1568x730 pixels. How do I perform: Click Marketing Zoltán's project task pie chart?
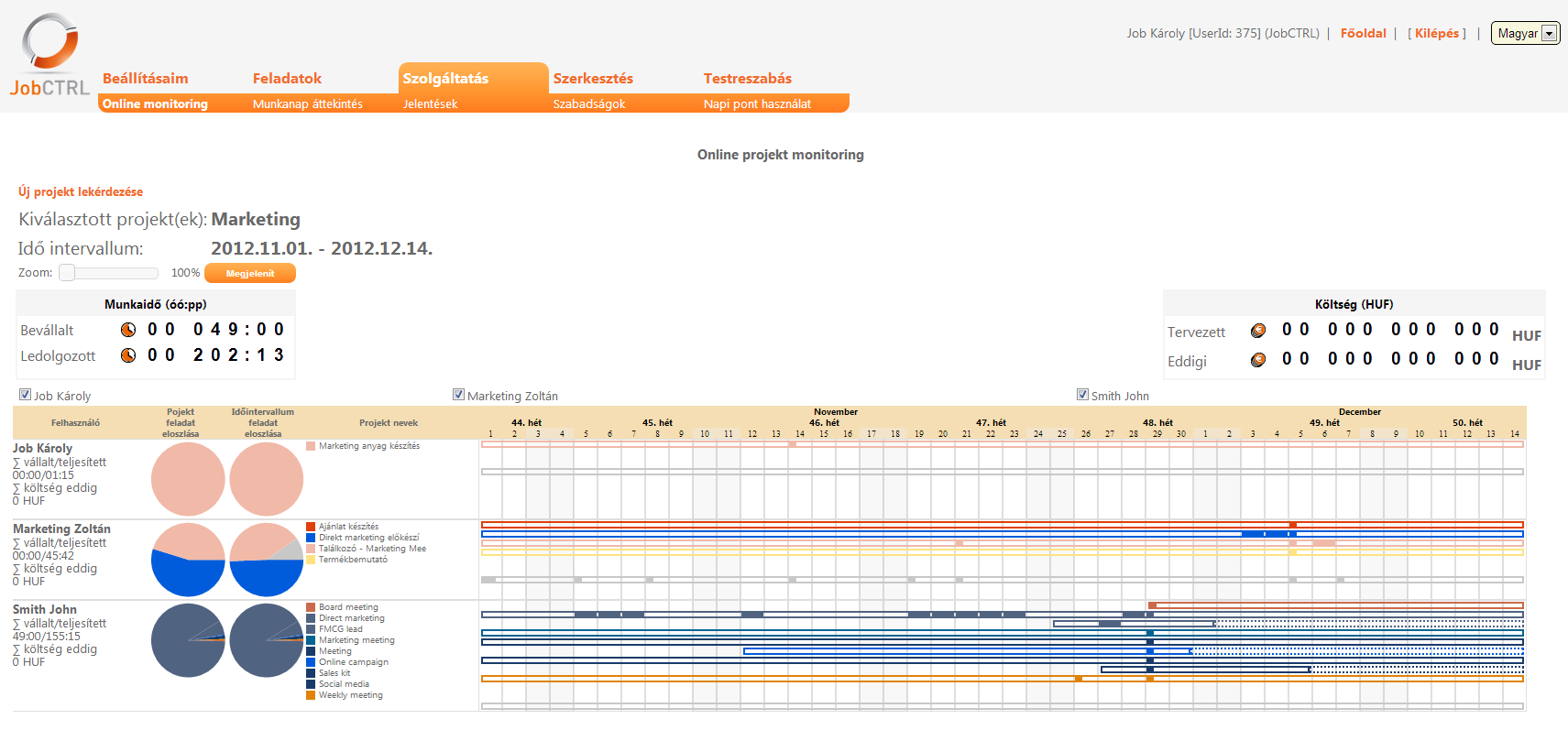188,560
